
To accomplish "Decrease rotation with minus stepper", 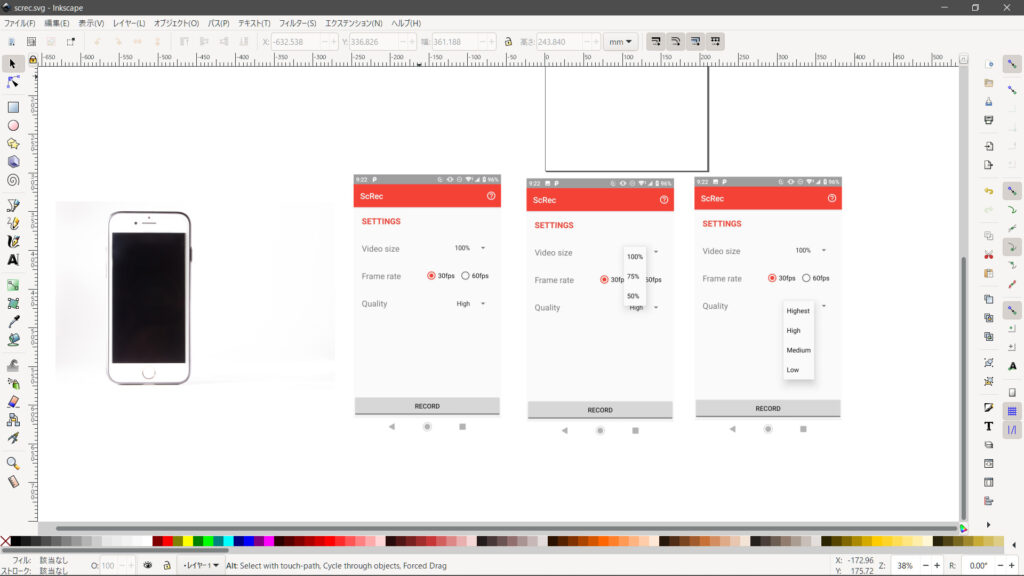I will 1000,566.
